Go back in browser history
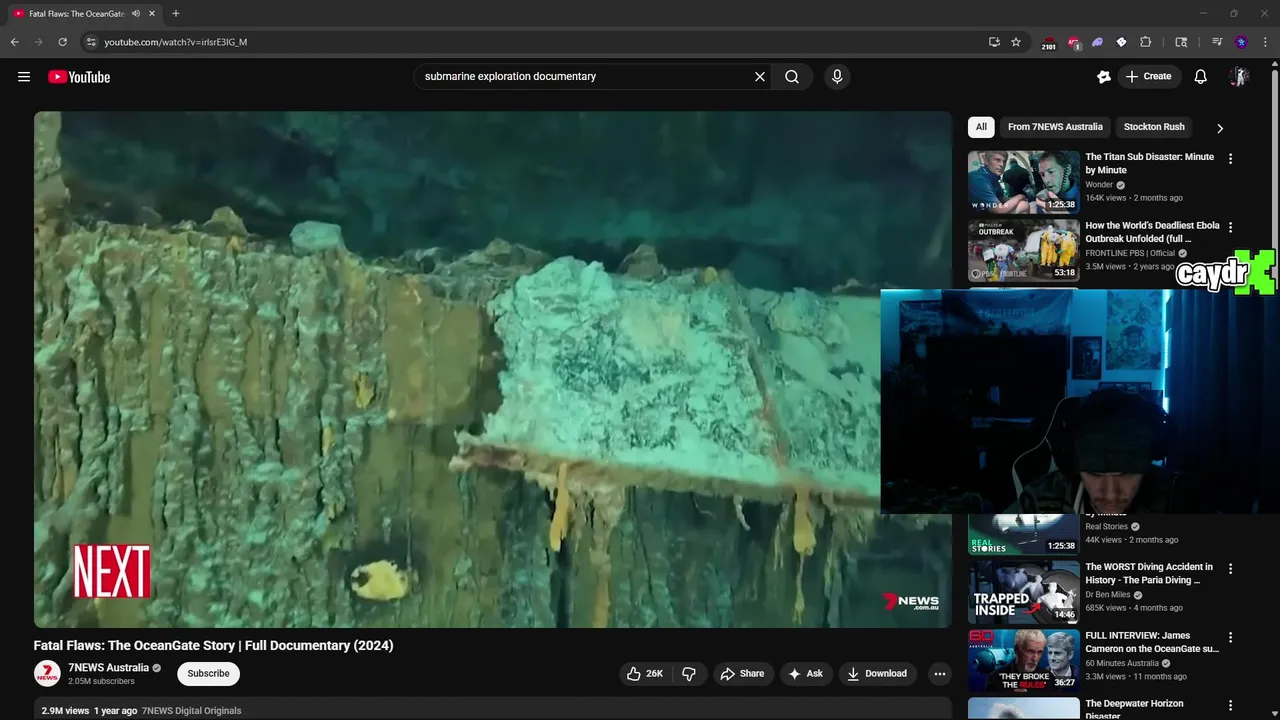 (14, 42)
